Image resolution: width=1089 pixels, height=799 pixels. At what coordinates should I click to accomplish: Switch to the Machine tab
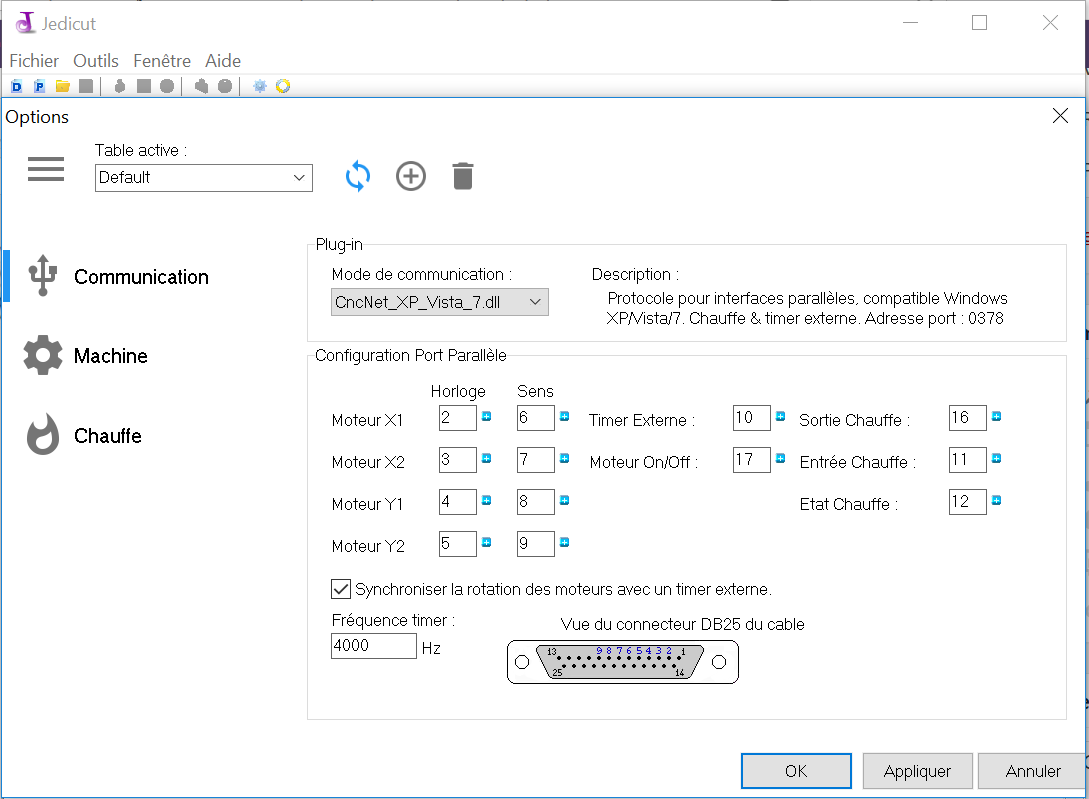pos(110,356)
